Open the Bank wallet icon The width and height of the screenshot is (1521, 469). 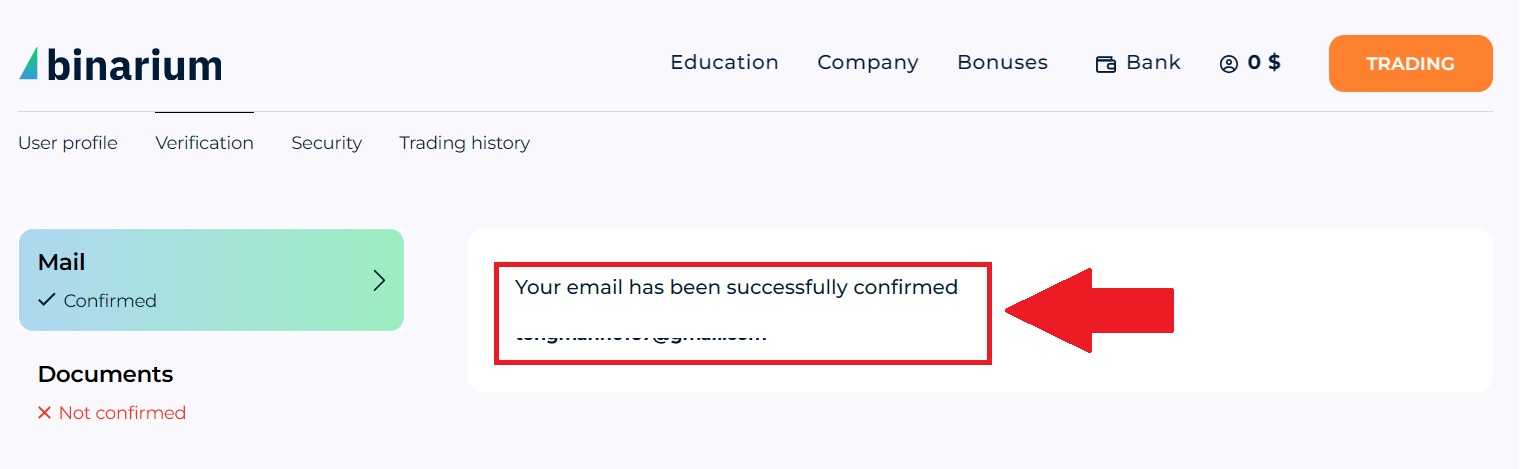(x=1105, y=64)
